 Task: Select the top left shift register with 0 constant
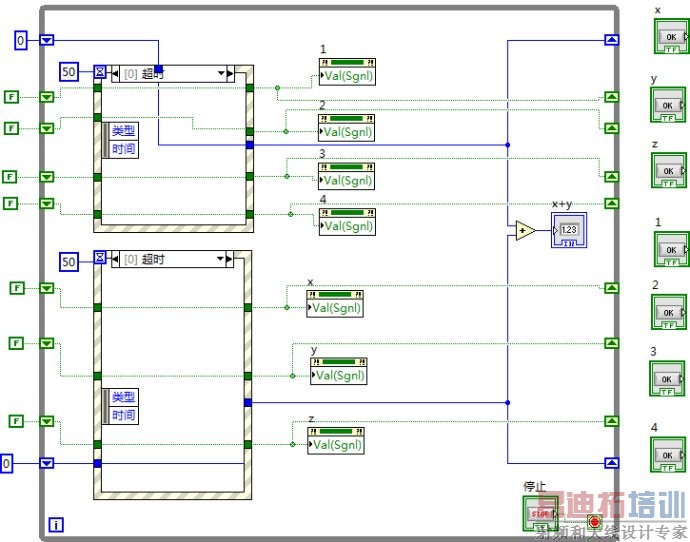[47, 40]
